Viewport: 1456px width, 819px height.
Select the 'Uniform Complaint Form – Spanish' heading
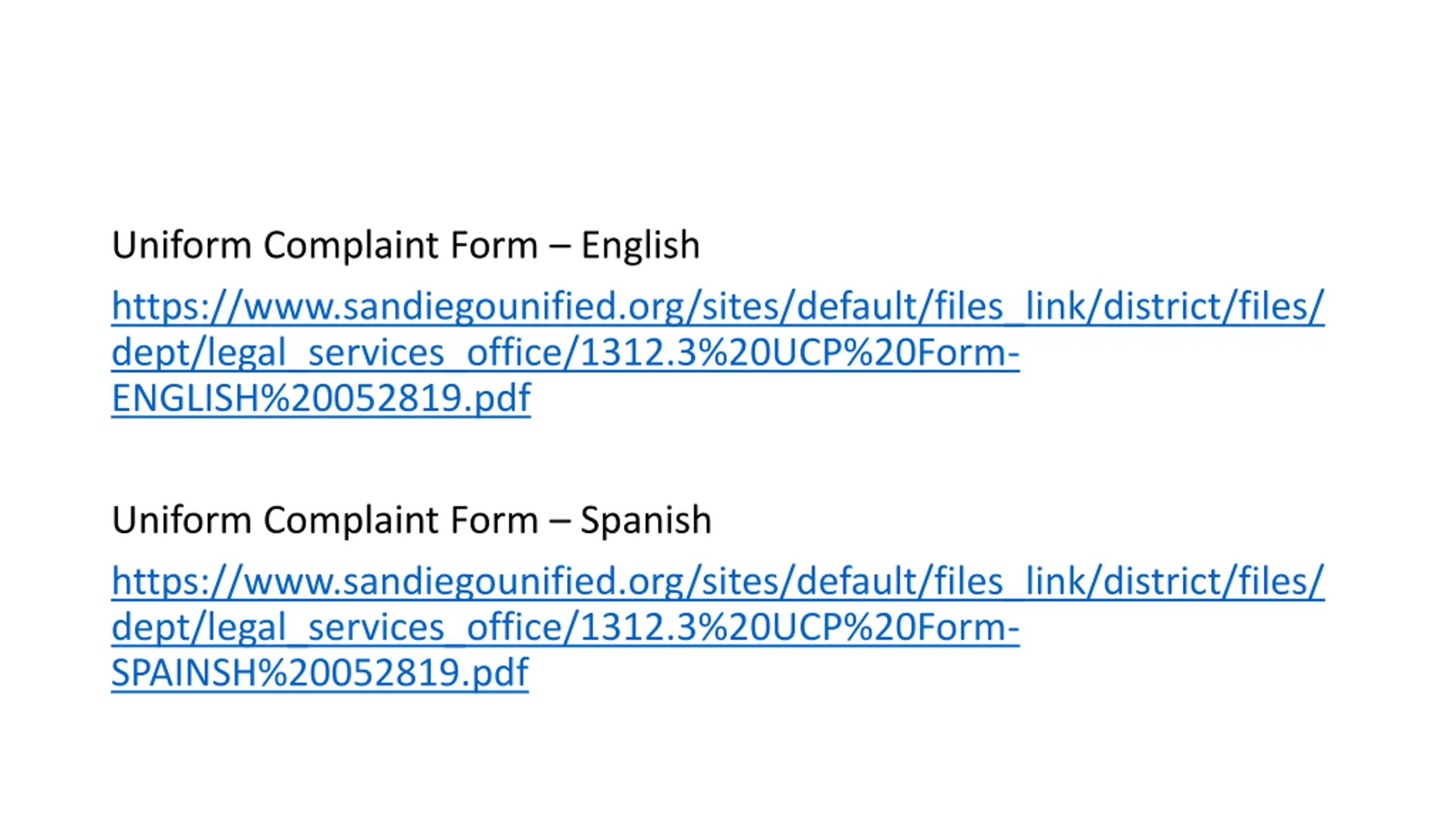[412, 520]
